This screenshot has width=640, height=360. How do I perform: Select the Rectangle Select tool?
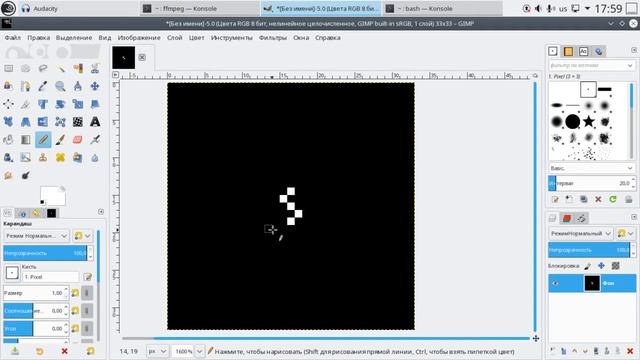8,69
